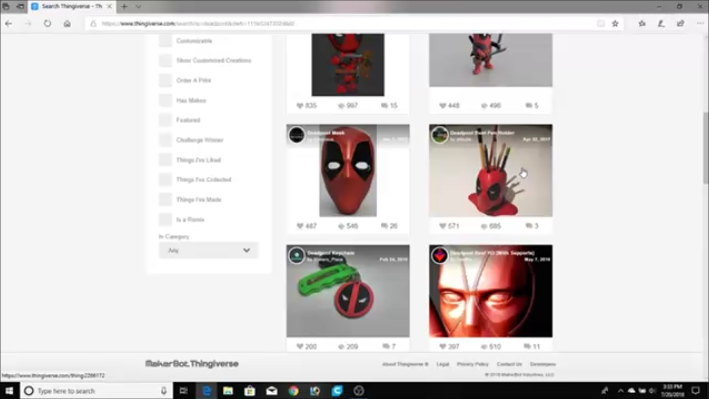Image resolution: width=709 pixels, height=399 pixels.
Task: Open a new tab with plus icon
Action: 124,6
